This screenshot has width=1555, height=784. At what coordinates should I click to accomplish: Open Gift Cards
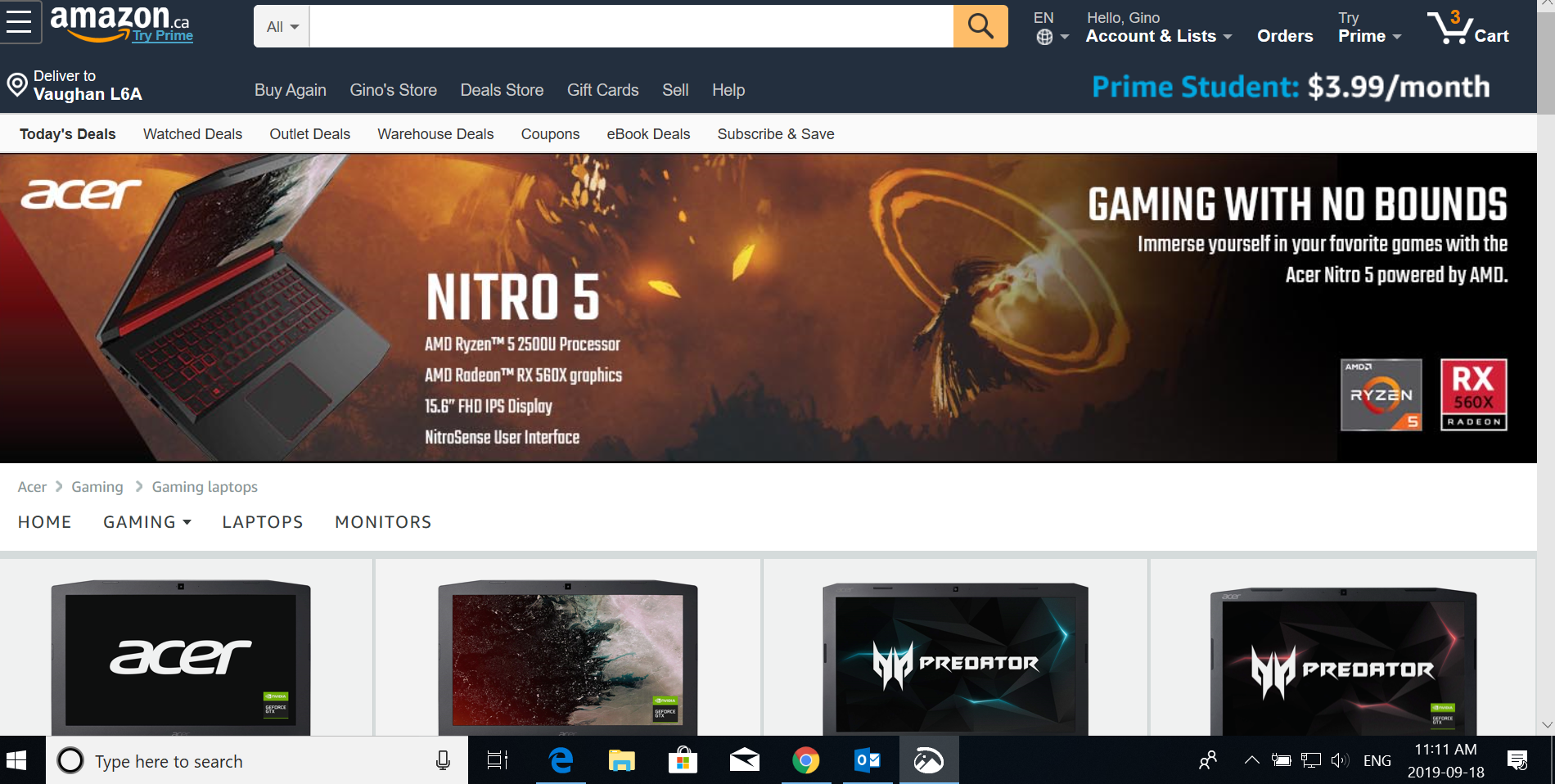tap(603, 90)
